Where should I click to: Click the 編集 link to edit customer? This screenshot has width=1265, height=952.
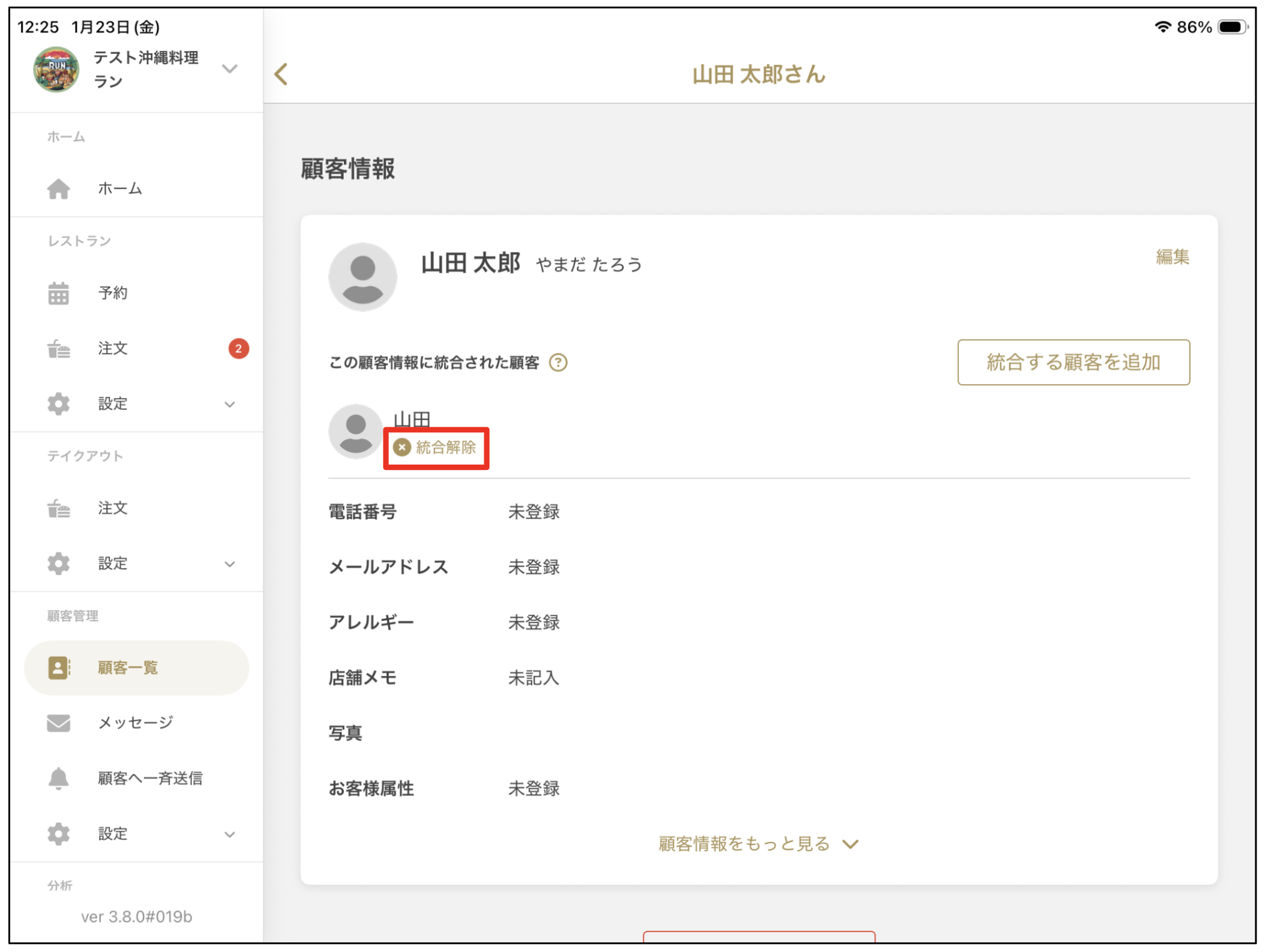[1173, 257]
